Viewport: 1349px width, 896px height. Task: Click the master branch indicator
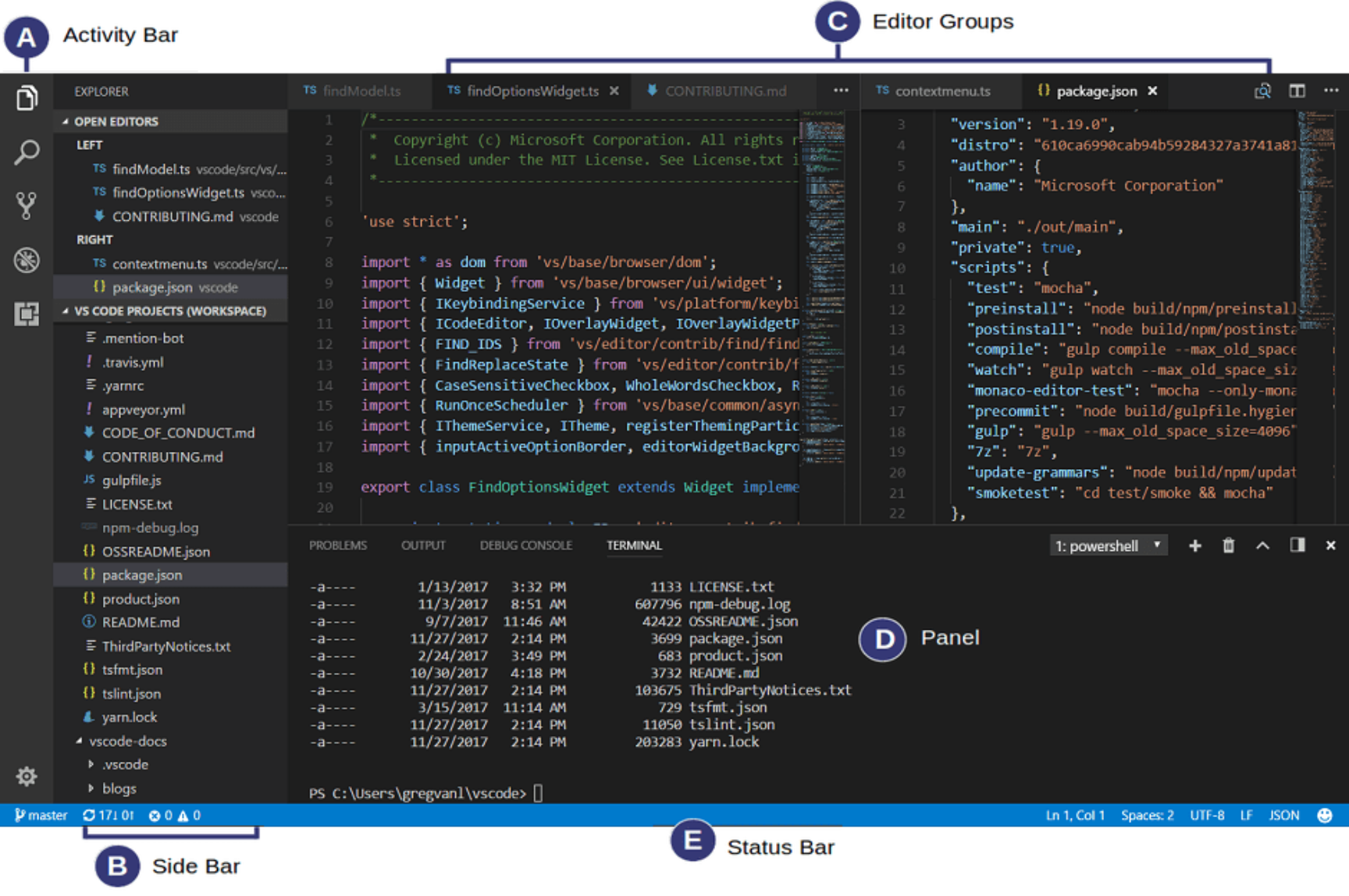41,816
